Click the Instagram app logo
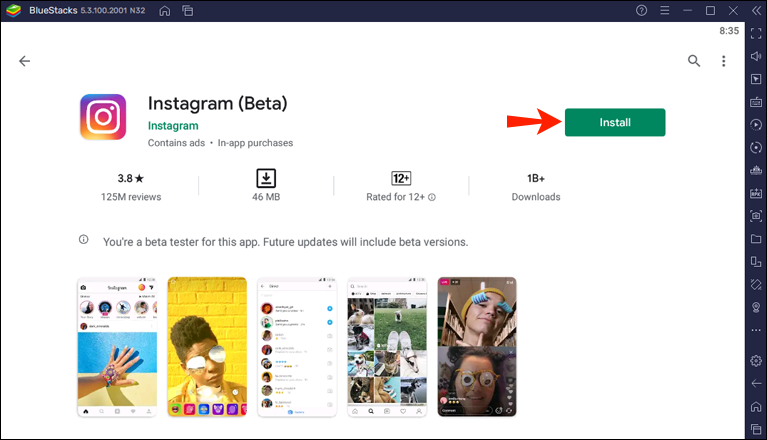 tap(103, 117)
